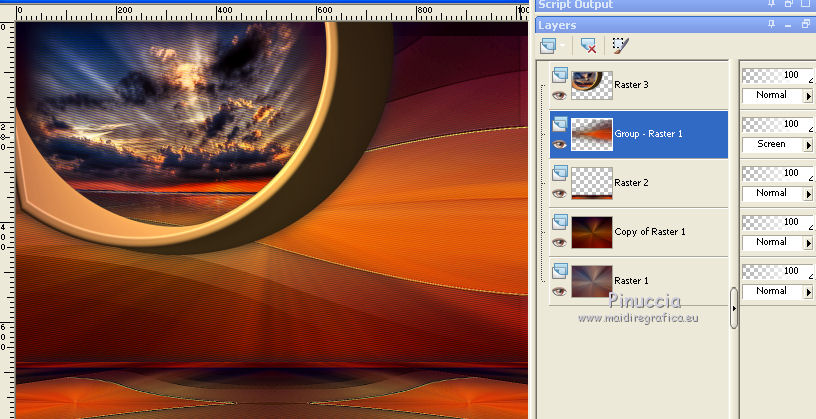Adjust the Group - Raster 1 opacity slider
The height and width of the screenshot is (419, 816).
777,124
